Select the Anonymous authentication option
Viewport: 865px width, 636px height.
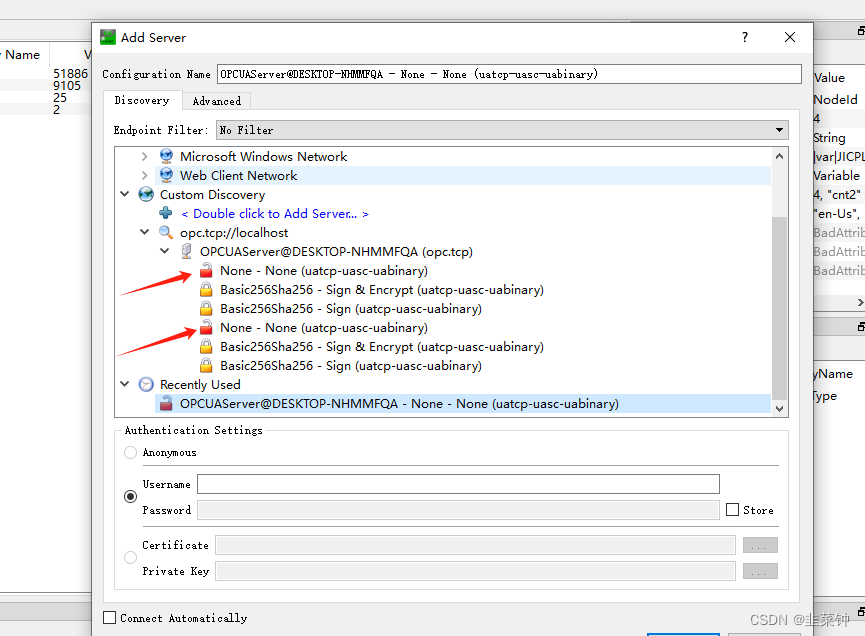[x=130, y=452]
